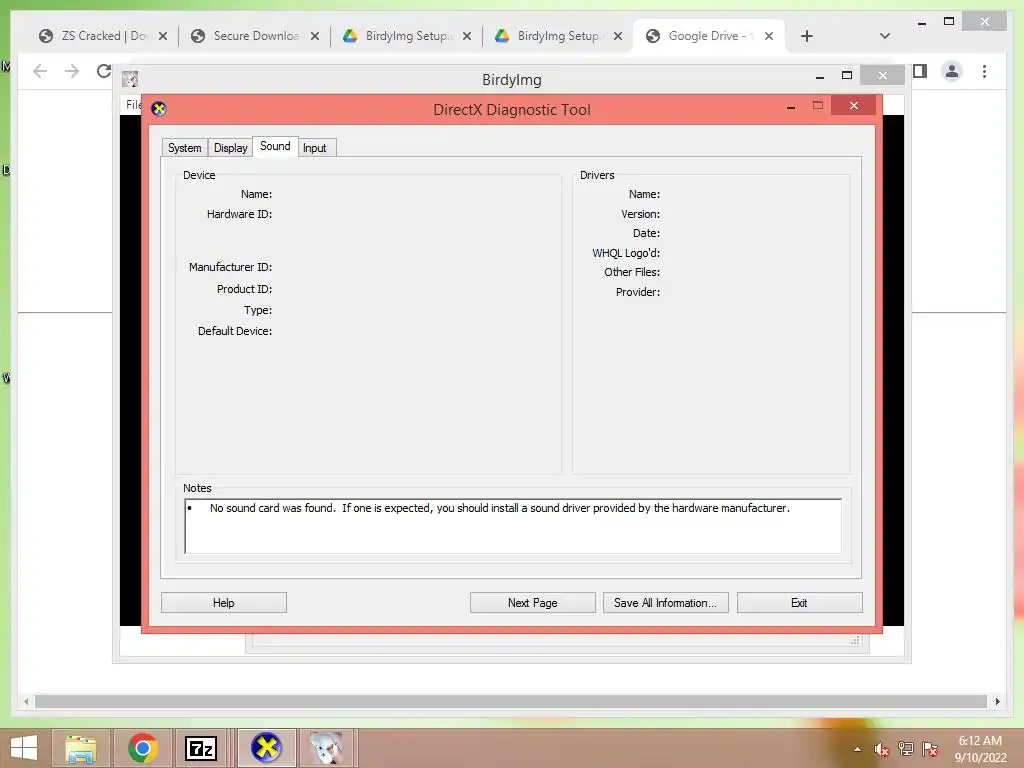The image size is (1024, 768).
Task: Close the ZS Cracked browser tab
Action: click(163, 36)
